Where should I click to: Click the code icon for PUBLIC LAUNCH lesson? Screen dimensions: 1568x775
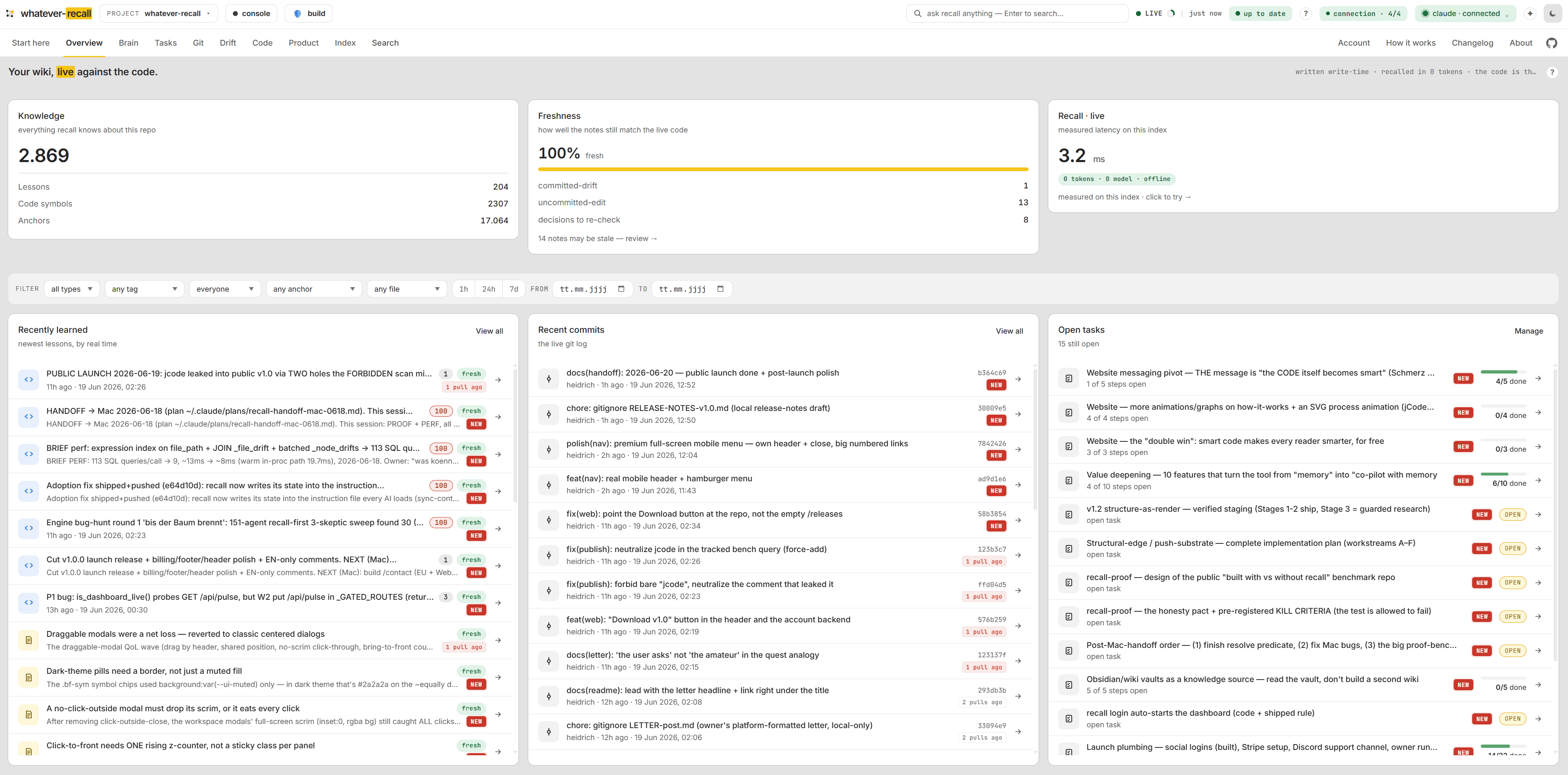[x=29, y=379]
